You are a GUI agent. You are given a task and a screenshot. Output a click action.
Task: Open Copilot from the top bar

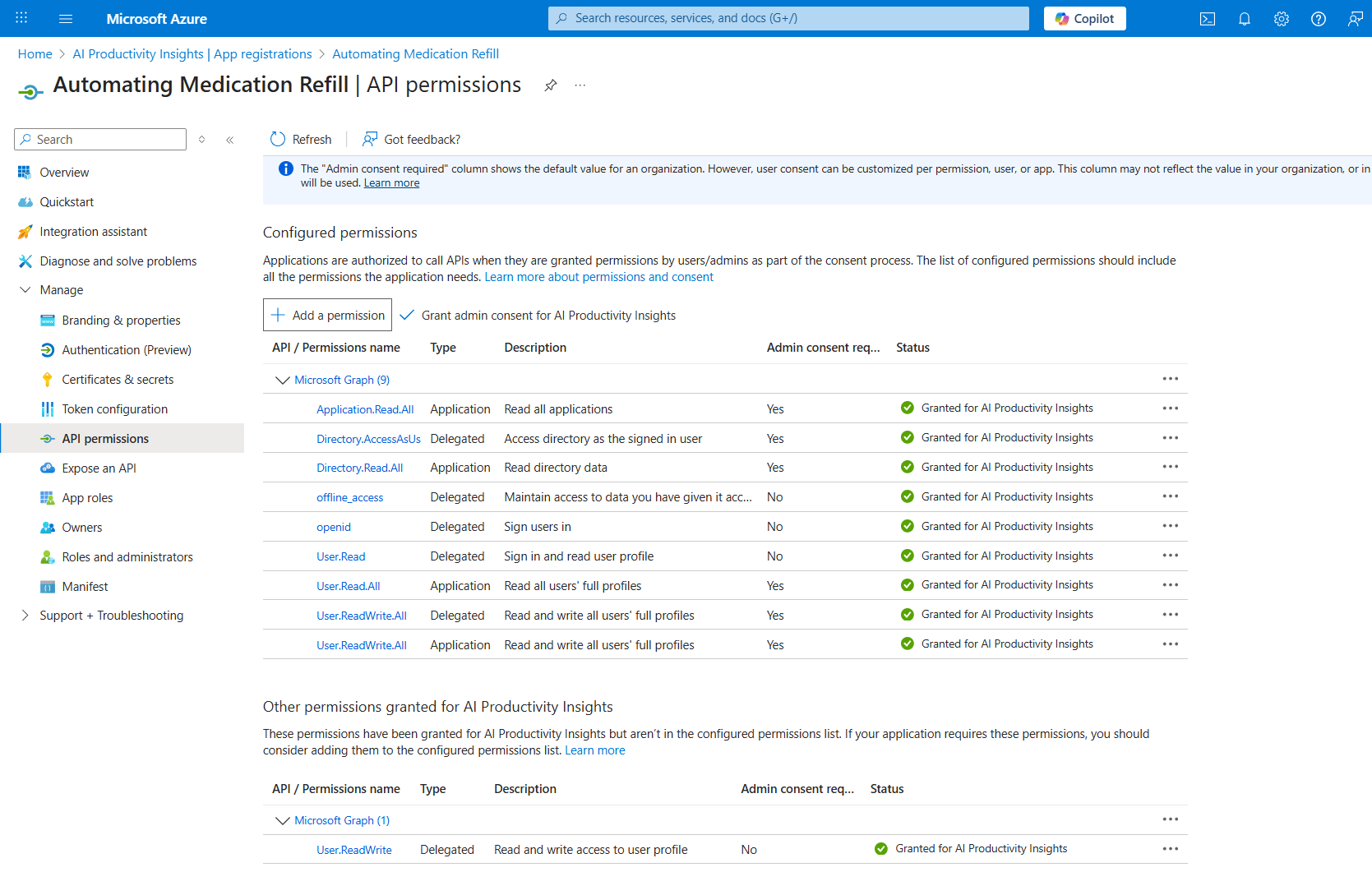click(x=1085, y=18)
